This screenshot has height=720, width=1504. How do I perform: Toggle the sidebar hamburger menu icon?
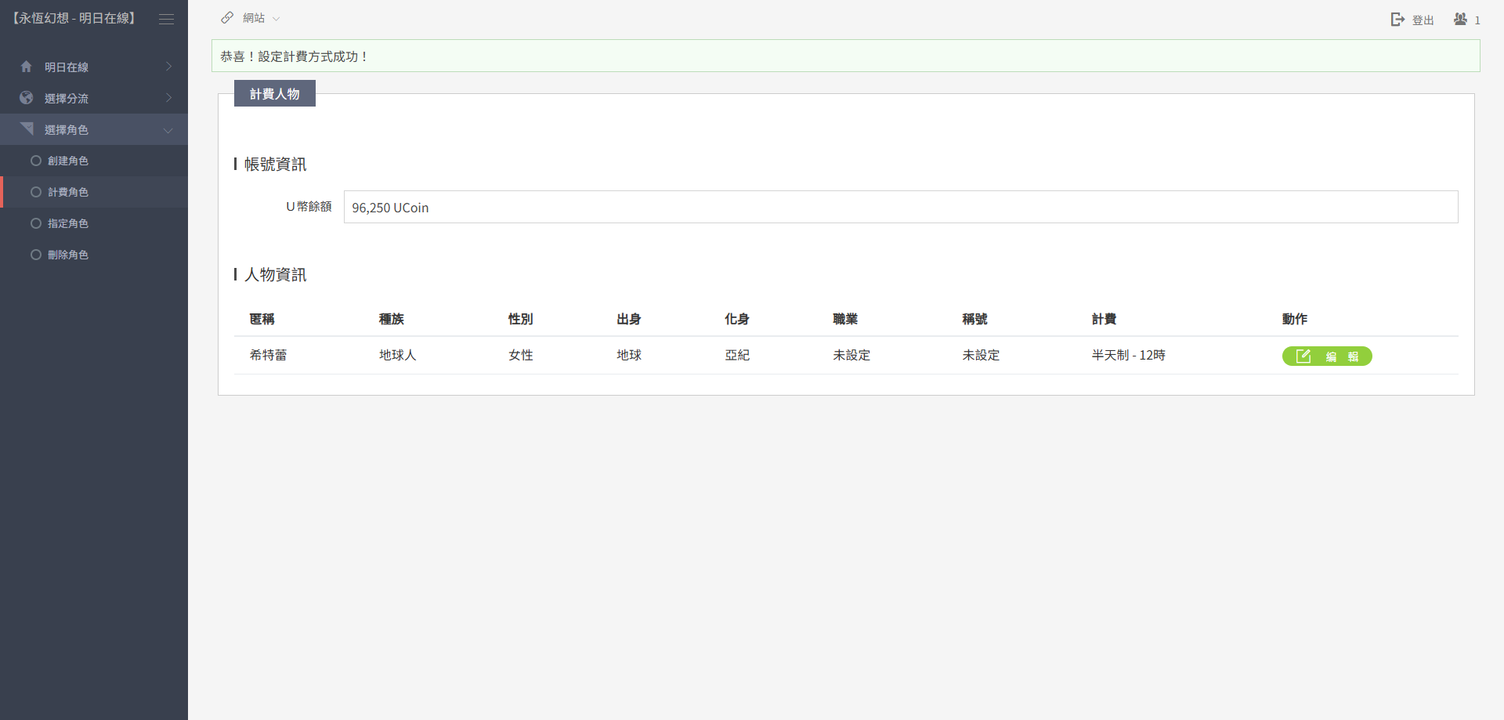(x=166, y=19)
